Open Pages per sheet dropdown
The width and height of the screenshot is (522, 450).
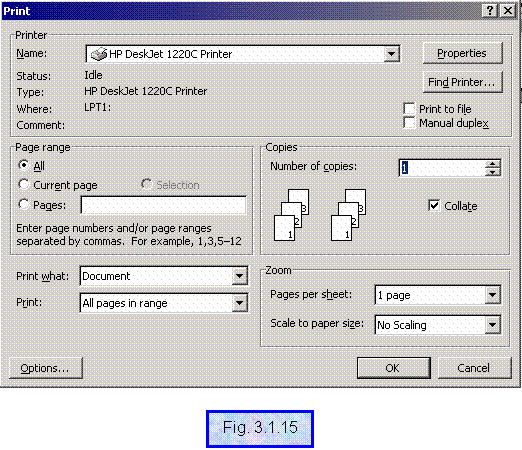coord(493,295)
